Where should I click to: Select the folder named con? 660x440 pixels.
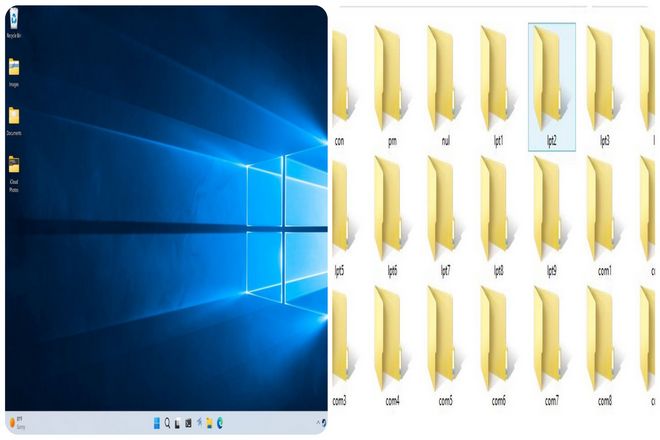pos(343,86)
